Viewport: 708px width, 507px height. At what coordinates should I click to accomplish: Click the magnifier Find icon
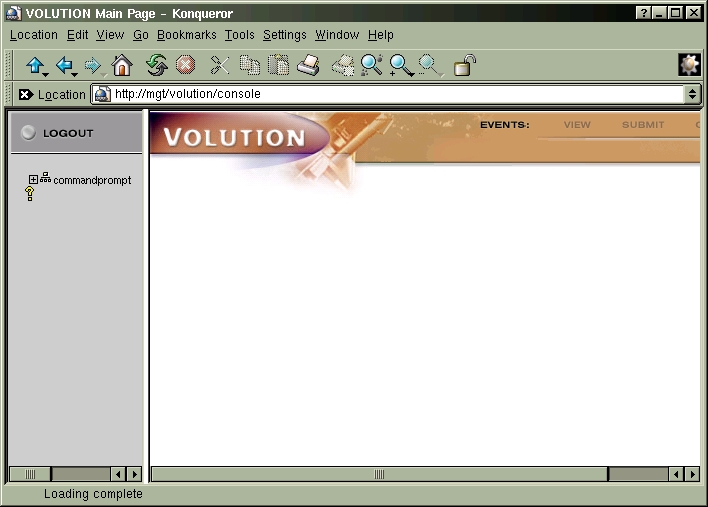371,66
